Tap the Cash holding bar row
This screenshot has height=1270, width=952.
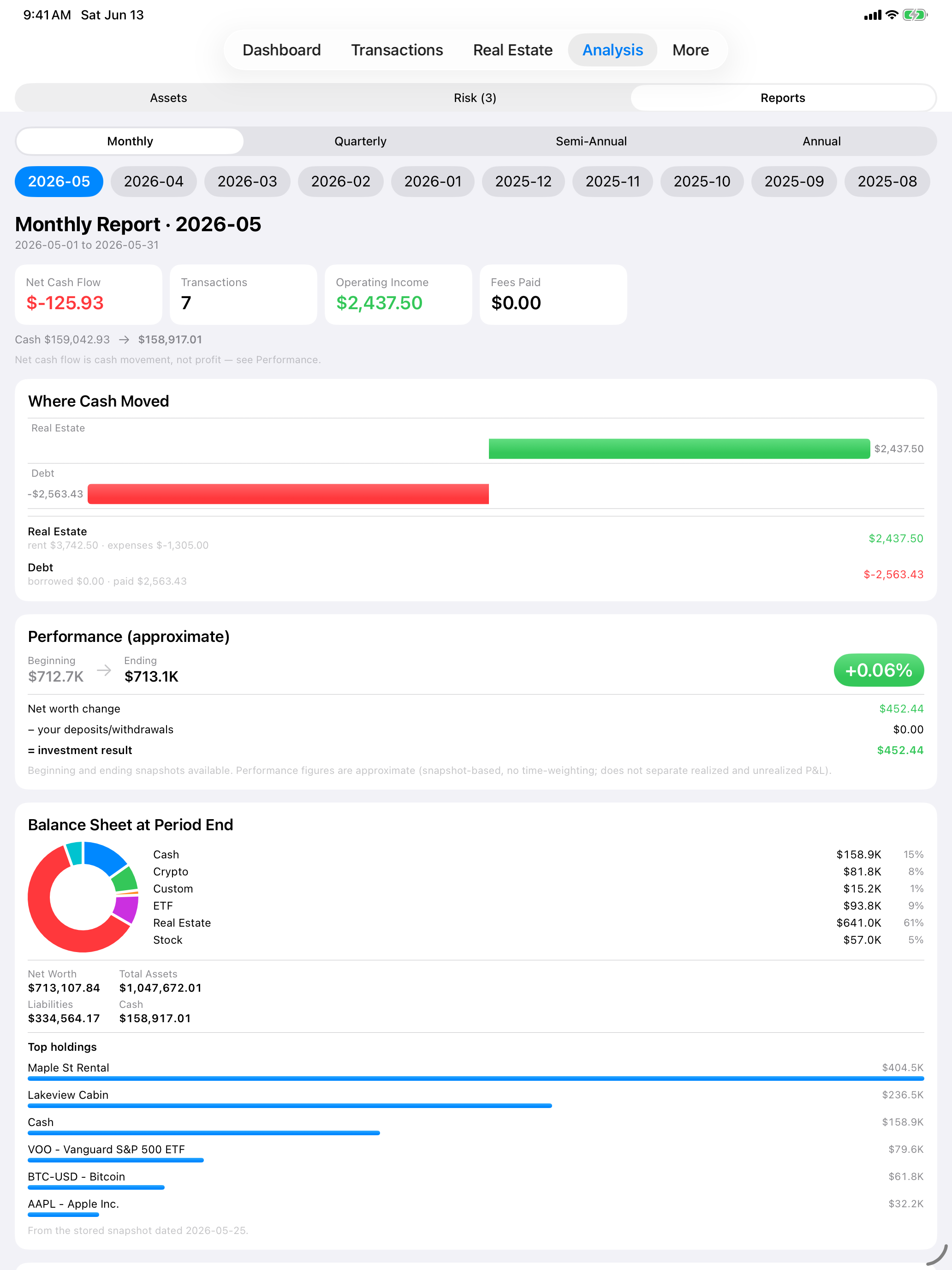point(476,1125)
